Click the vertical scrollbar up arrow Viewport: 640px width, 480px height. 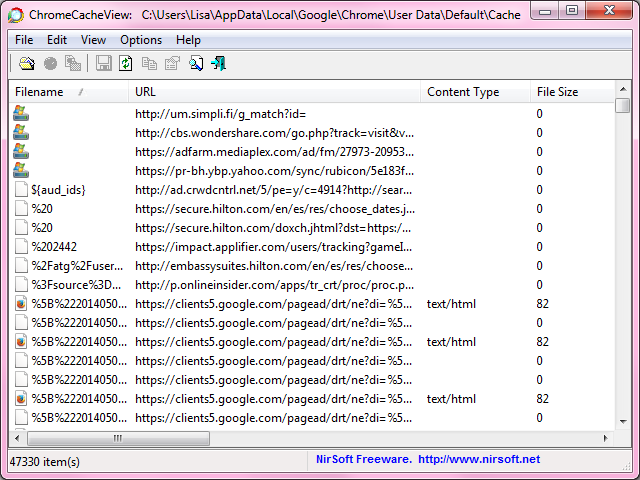(623, 89)
